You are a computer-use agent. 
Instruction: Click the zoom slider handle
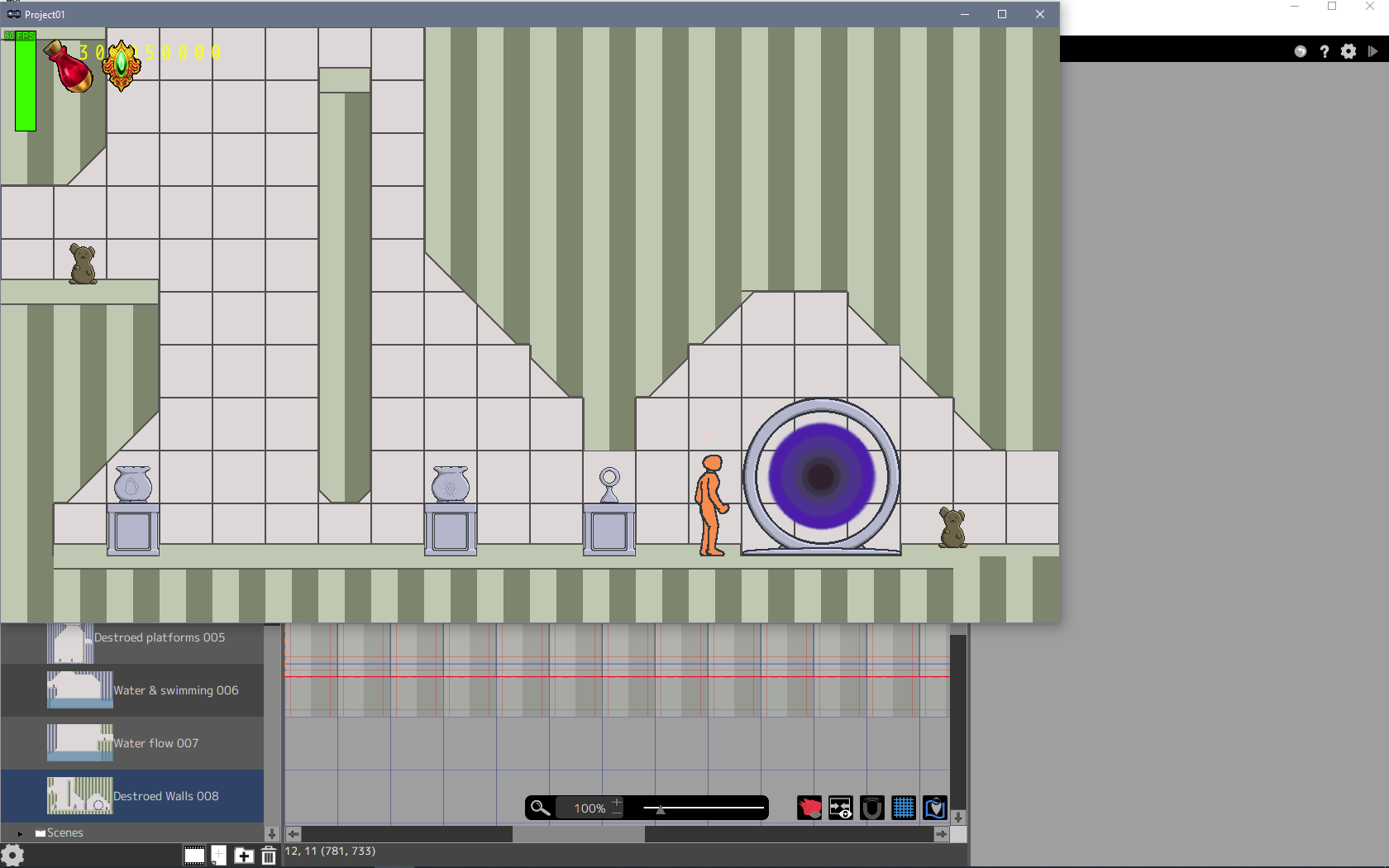pos(660,809)
